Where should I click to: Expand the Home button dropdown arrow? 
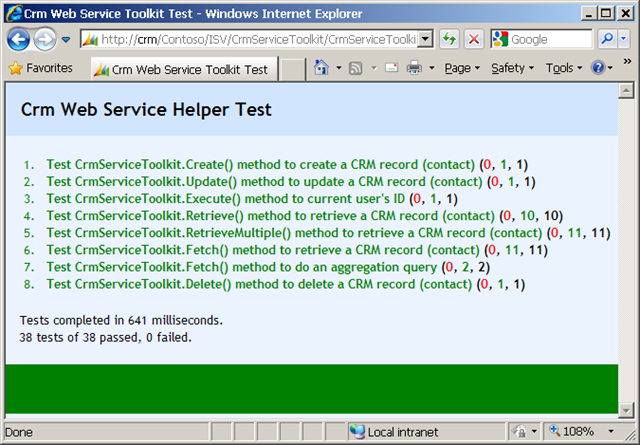pyautogui.click(x=339, y=68)
